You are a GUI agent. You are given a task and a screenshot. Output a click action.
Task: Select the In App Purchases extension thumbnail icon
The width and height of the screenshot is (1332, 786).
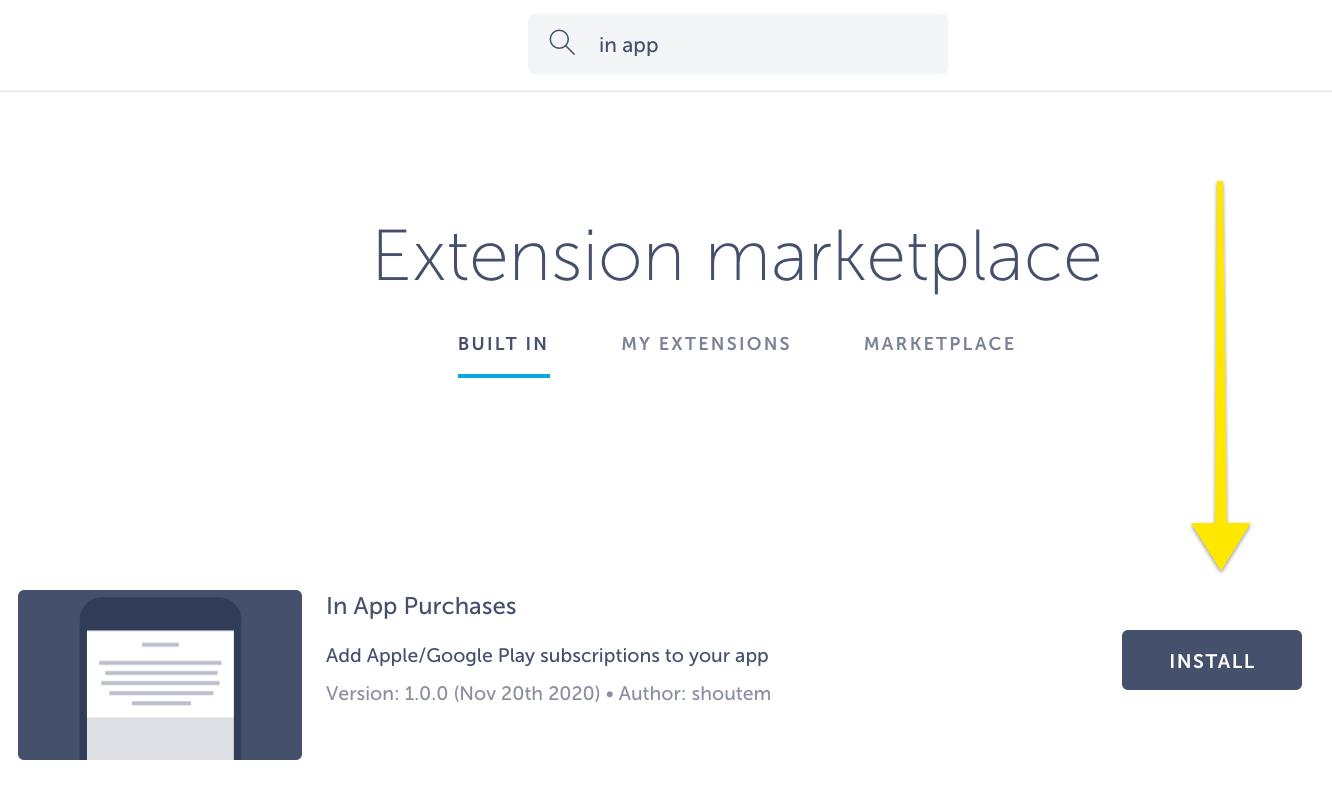pos(160,675)
